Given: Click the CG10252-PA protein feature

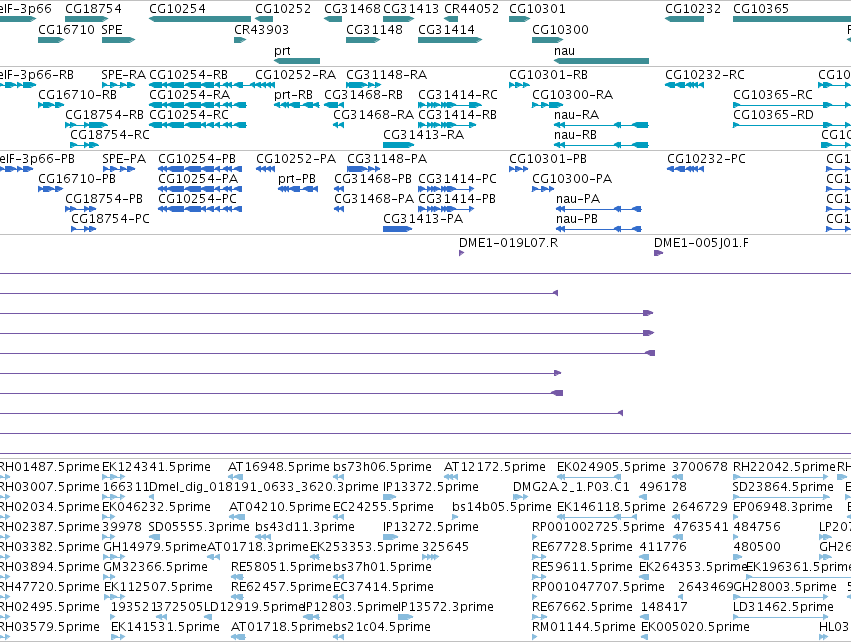Looking at the screenshot, I should coord(265,169).
